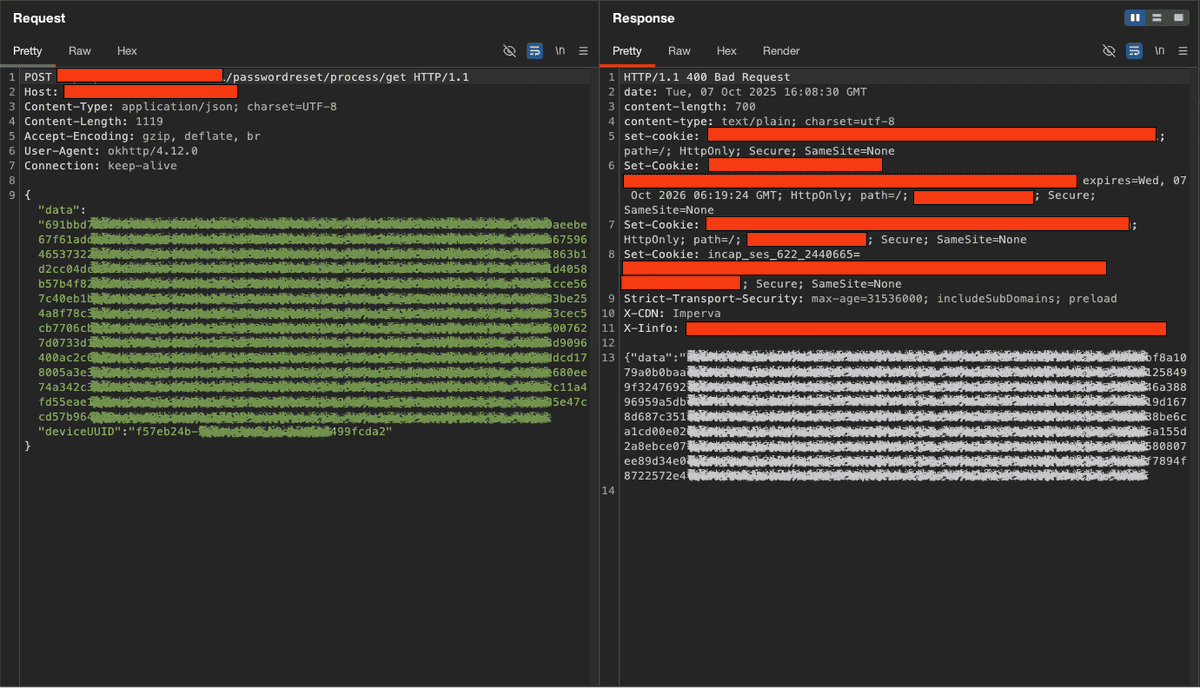
Task: Toggle line wrap icon in Request panel
Action: [535, 51]
